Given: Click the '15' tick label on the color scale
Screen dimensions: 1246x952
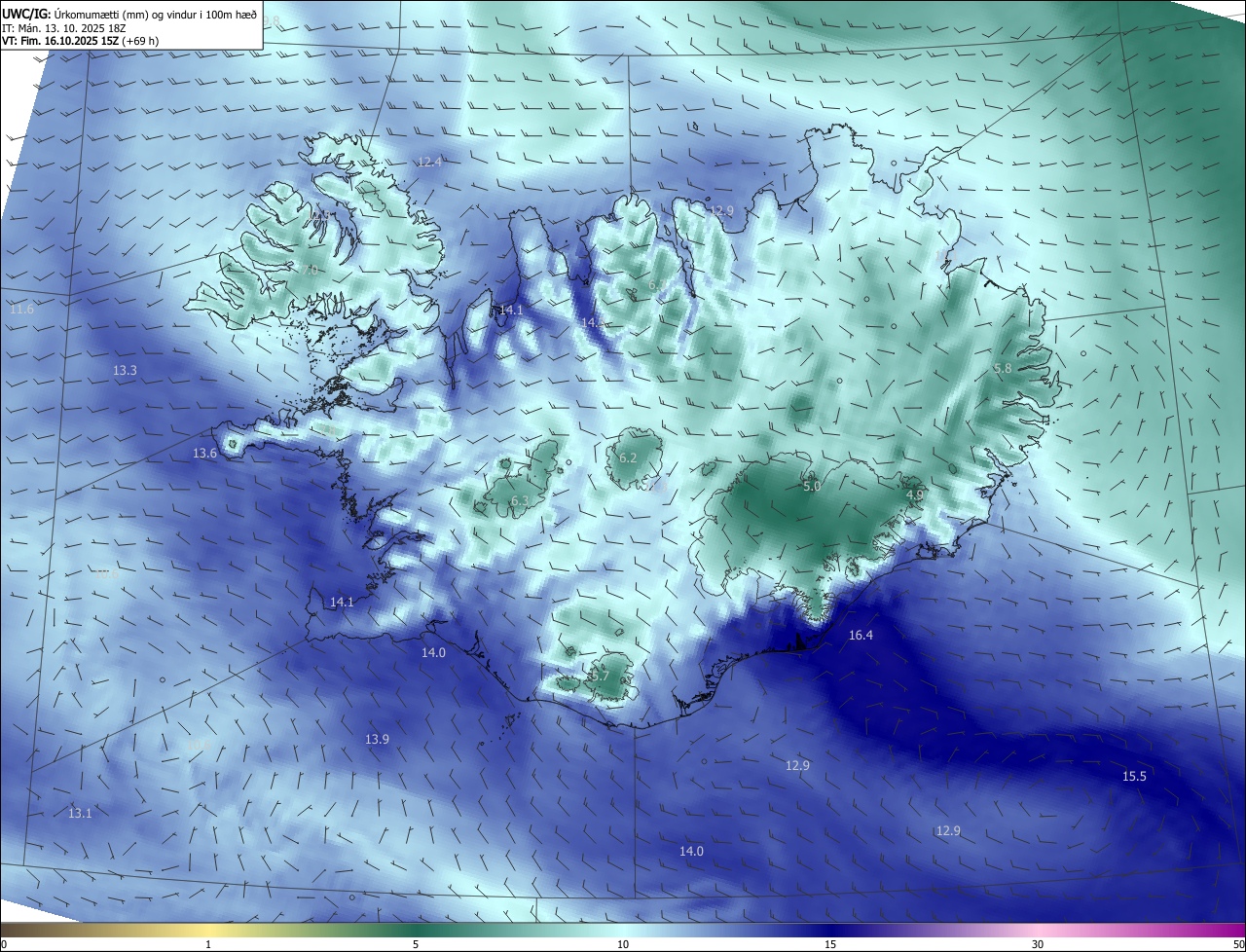Looking at the screenshot, I should (x=830, y=944).
